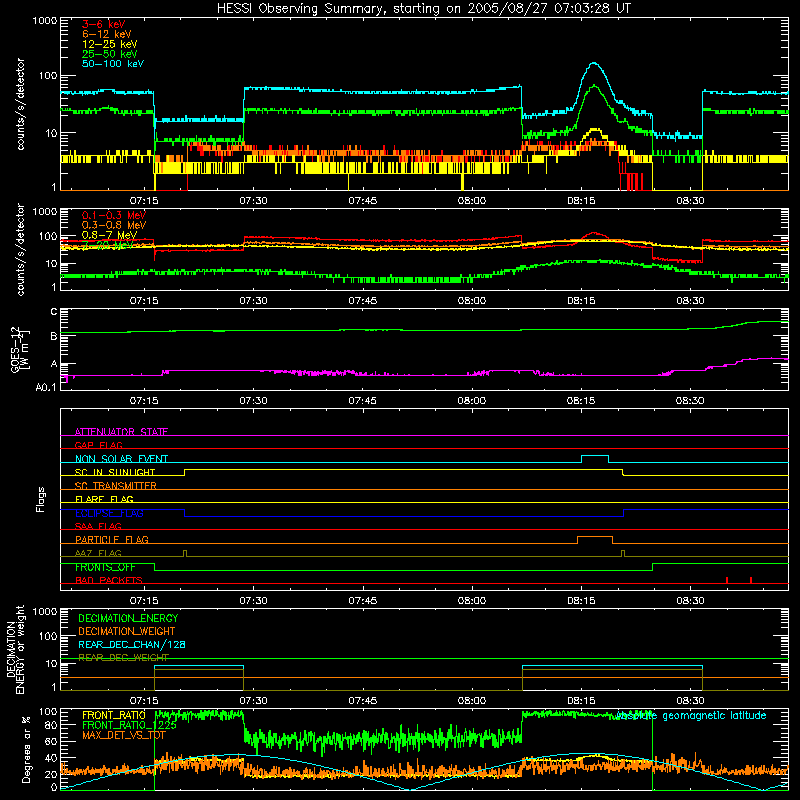800x800 pixels.
Task: Click the 'Degrees or %' axis title
Action: (x=26, y=749)
